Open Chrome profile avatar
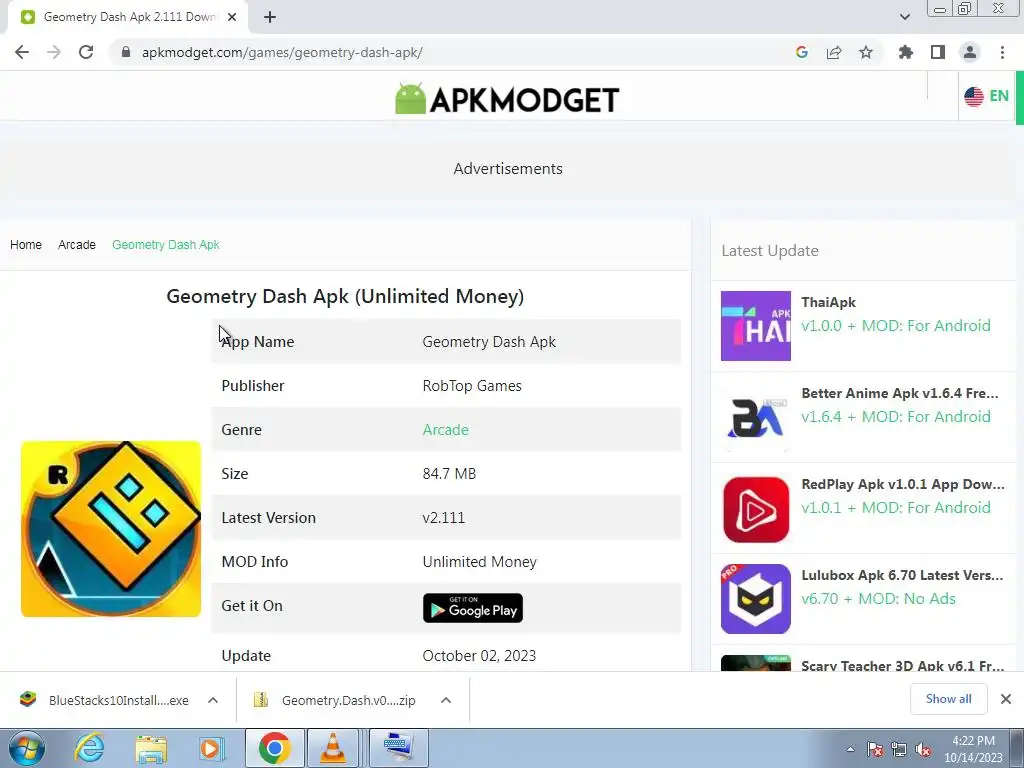 [x=970, y=52]
